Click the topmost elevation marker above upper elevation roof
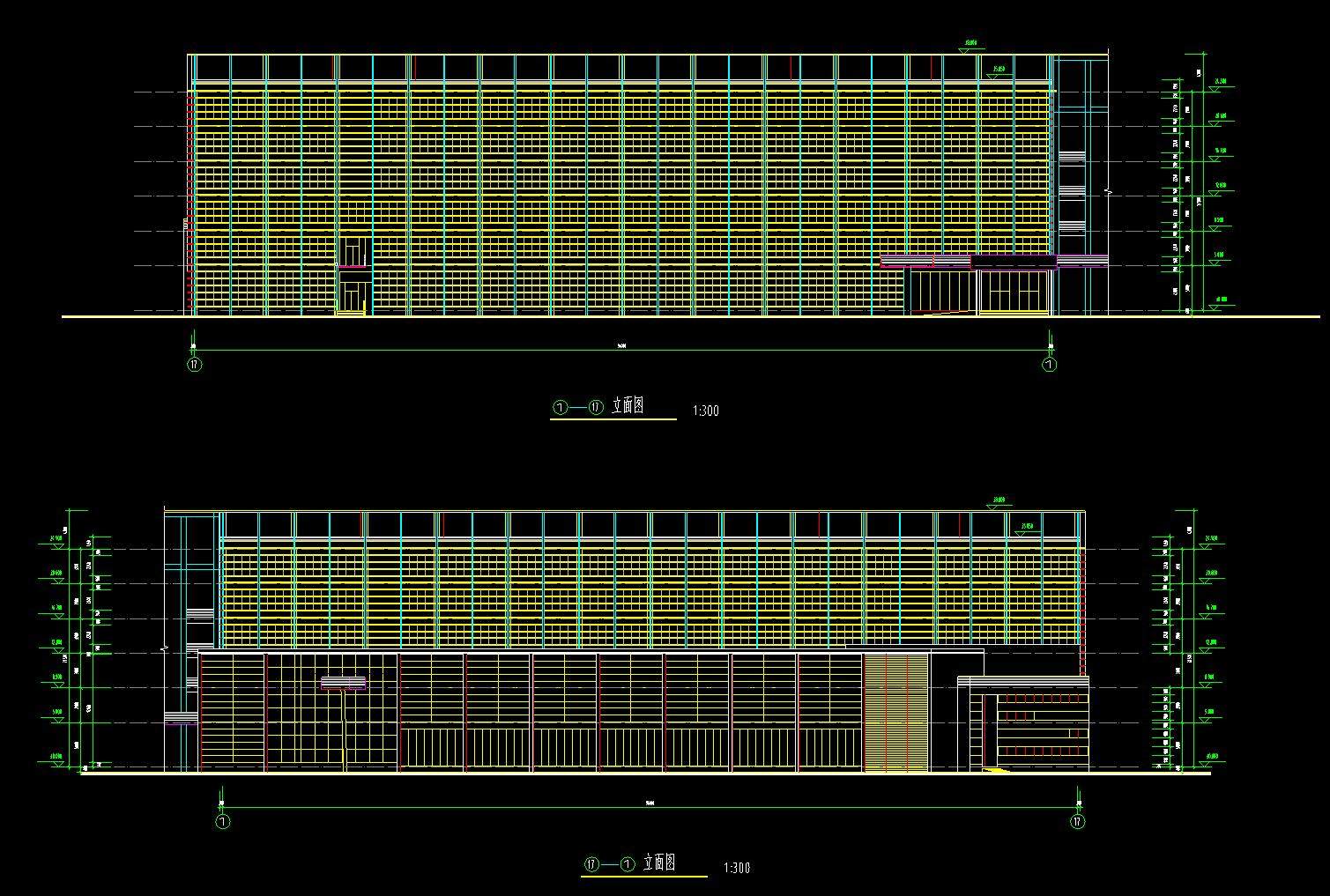Image resolution: width=1330 pixels, height=896 pixels. click(970, 44)
